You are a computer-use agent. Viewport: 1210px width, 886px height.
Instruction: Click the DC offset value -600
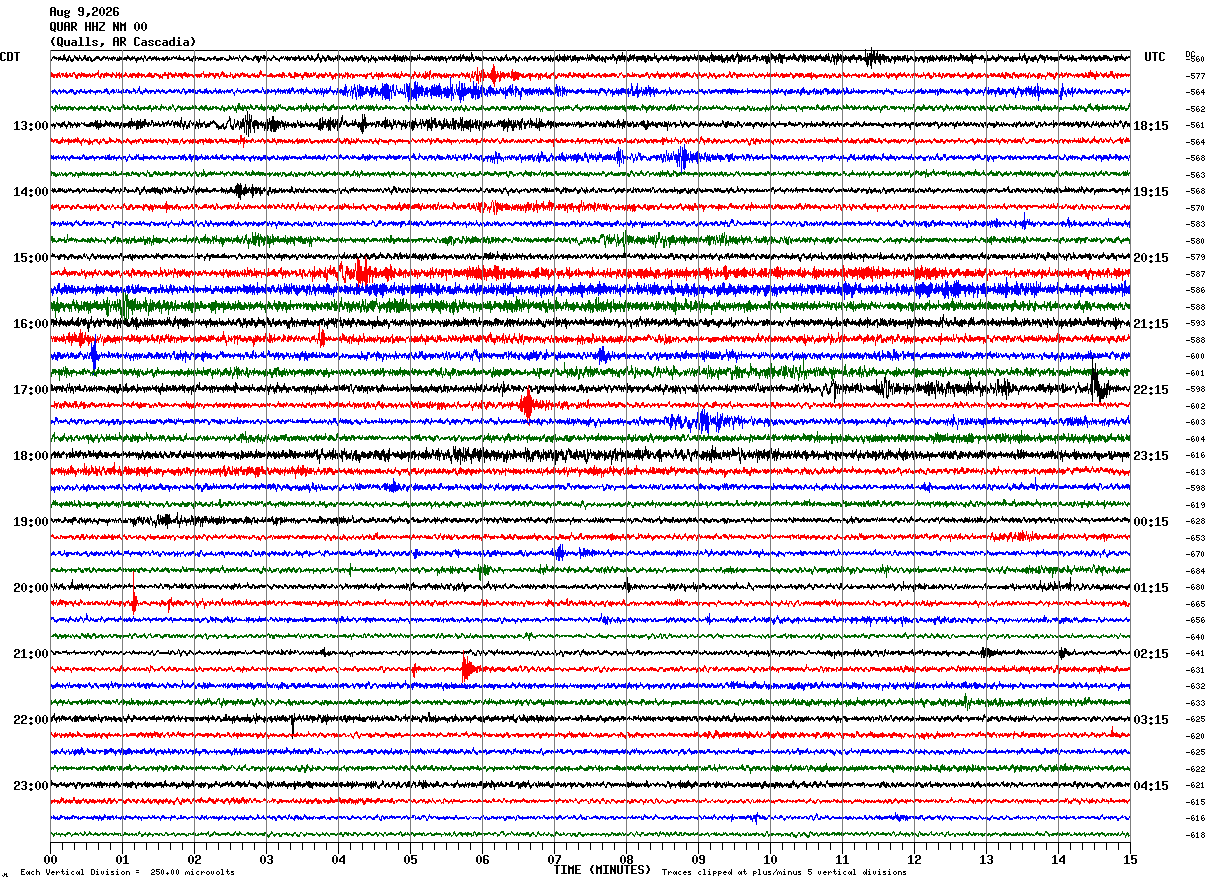(x=1195, y=357)
